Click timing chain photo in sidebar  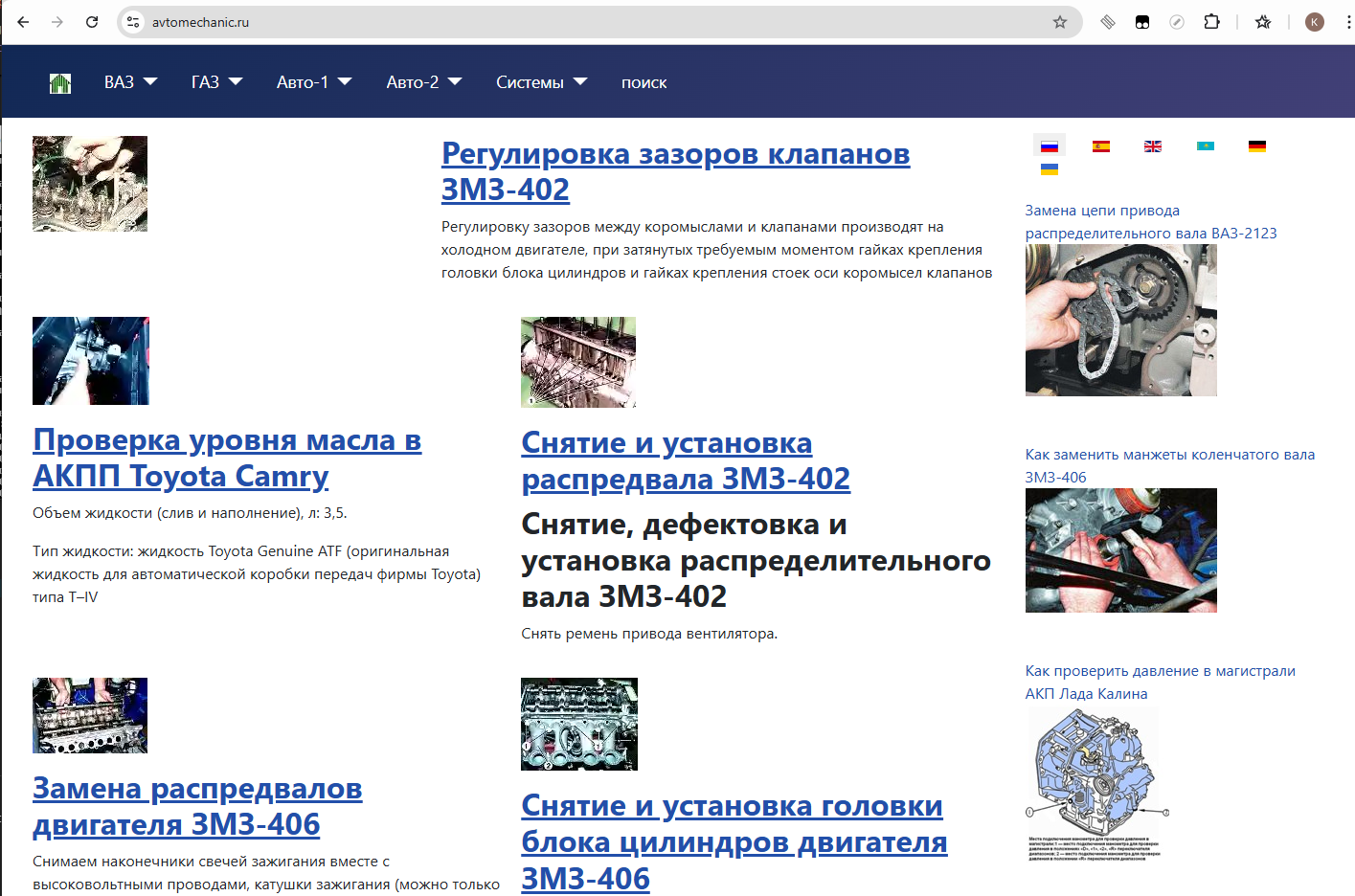pyautogui.click(x=1121, y=320)
